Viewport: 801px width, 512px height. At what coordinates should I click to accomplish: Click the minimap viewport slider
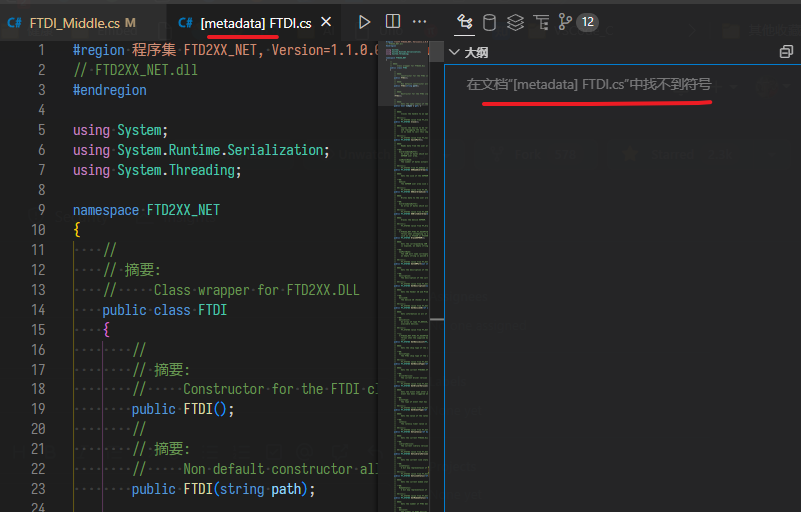404,73
